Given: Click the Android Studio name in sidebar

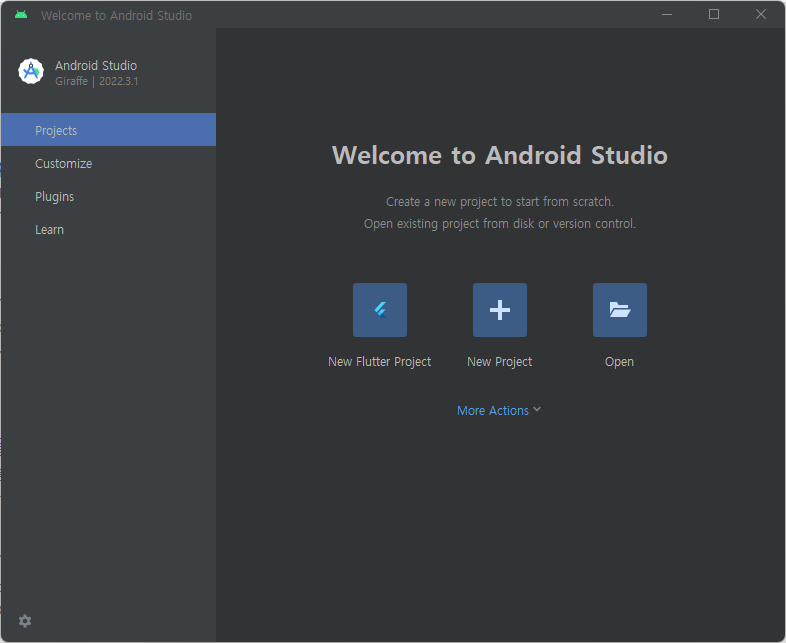Looking at the screenshot, I should (96, 66).
